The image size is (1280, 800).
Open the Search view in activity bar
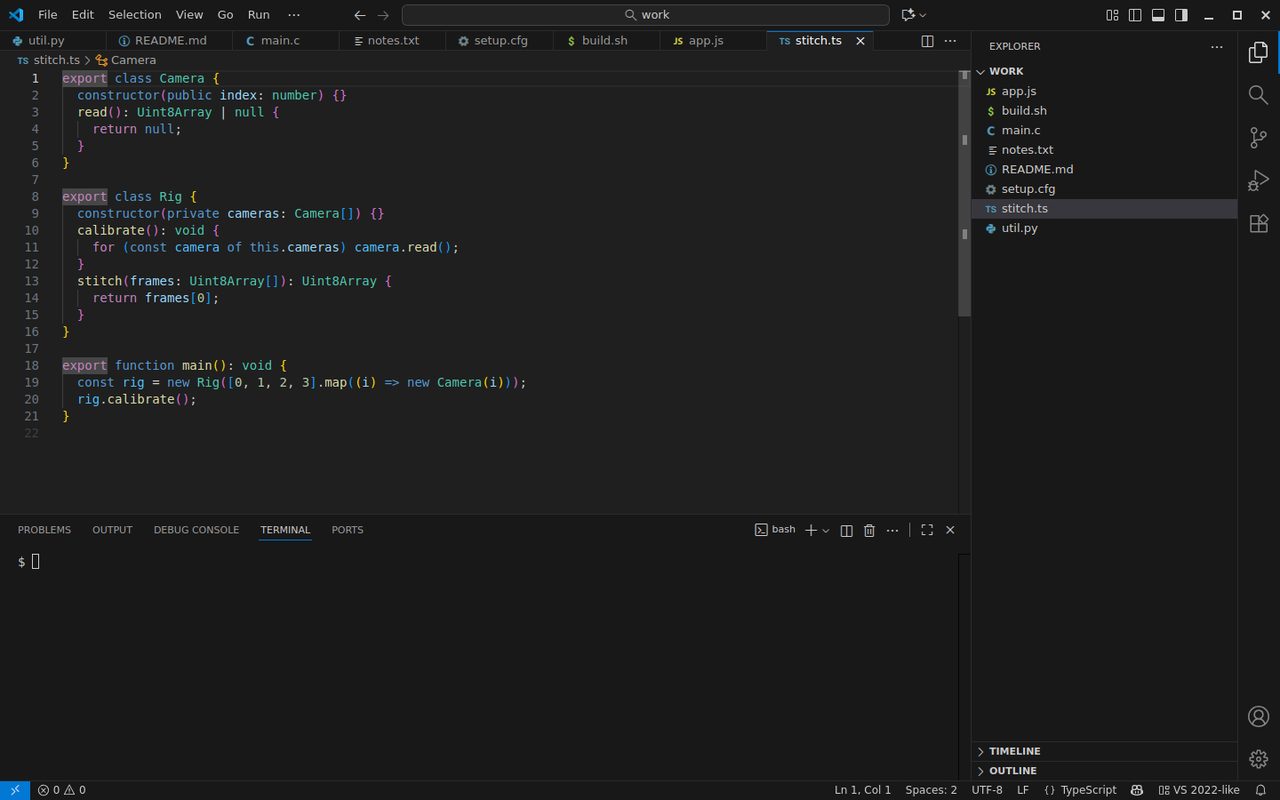point(1258,95)
